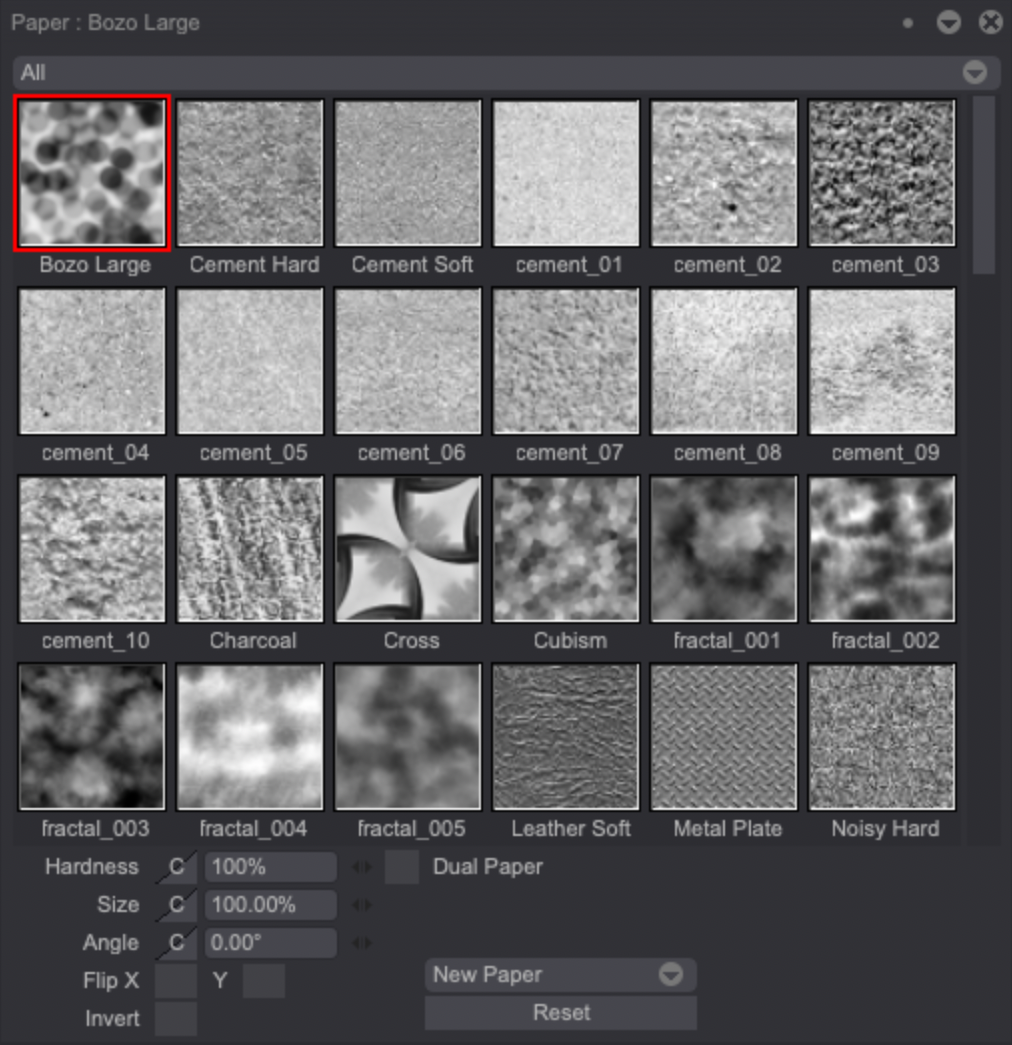Open the panel options menu arrow
This screenshot has height=1045, width=1012.
pyautogui.click(x=948, y=22)
